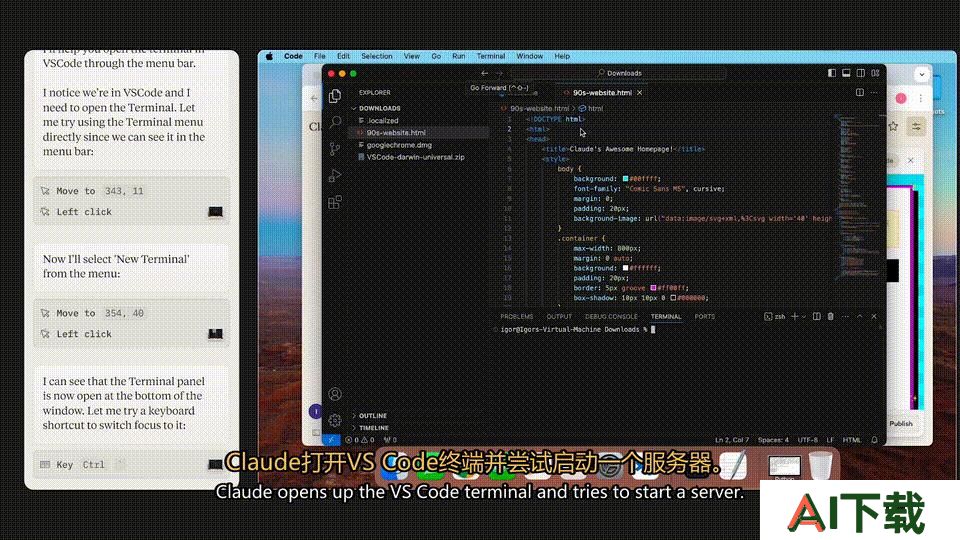
Task: Click the Downloads command center search box
Action: click(x=618, y=73)
